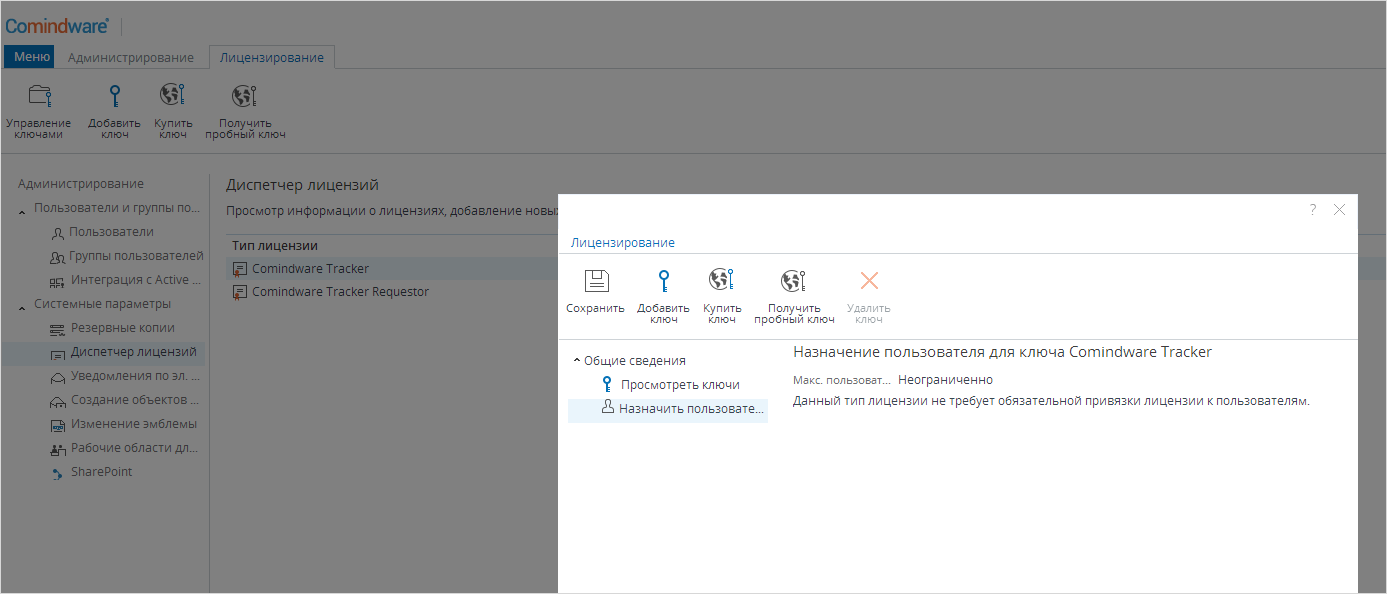This screenshot has width=1387, height=594.
Task: Click license icon of Comindware Tracker row
Action: coord(239,268)
